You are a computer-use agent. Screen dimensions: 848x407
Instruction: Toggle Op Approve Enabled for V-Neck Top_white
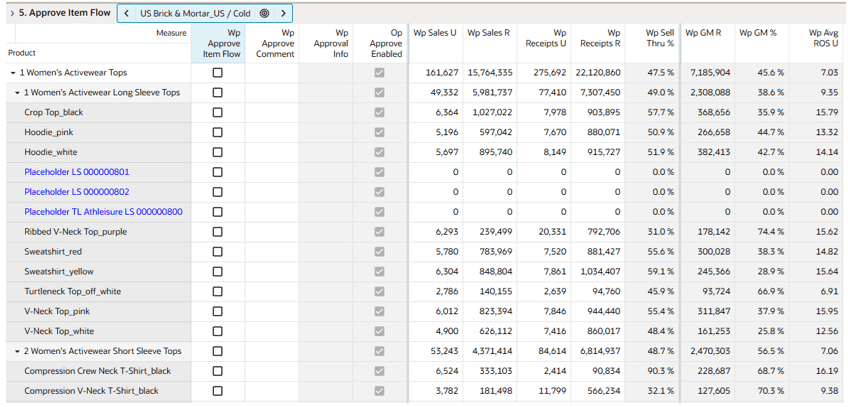coord(380,331)
